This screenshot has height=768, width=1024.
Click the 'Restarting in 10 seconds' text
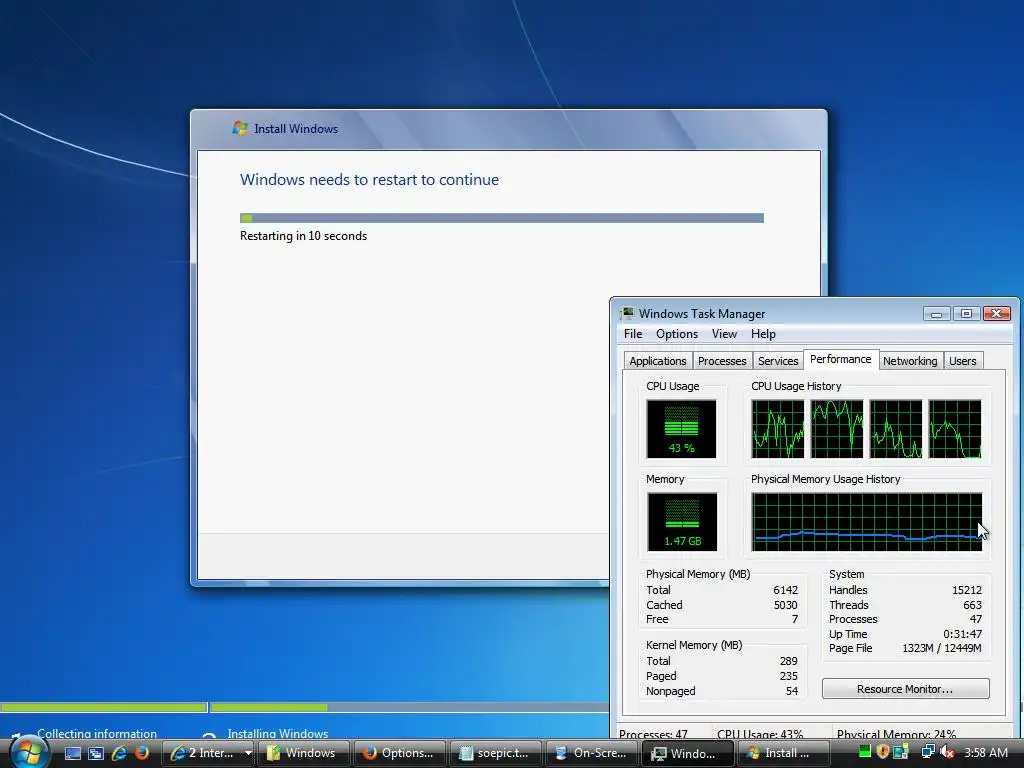[x=303, y=236]
